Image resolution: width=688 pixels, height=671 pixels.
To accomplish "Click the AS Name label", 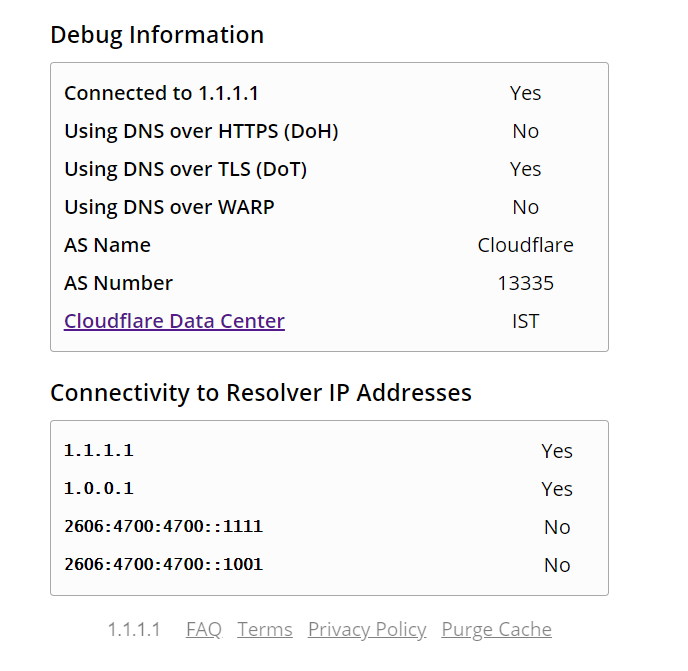I will coord(107,245).
